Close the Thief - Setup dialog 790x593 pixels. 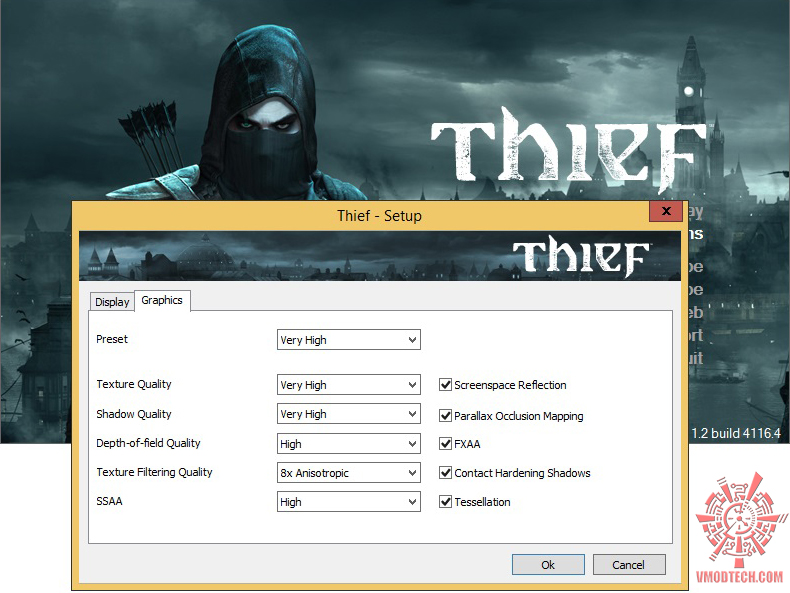666,211
